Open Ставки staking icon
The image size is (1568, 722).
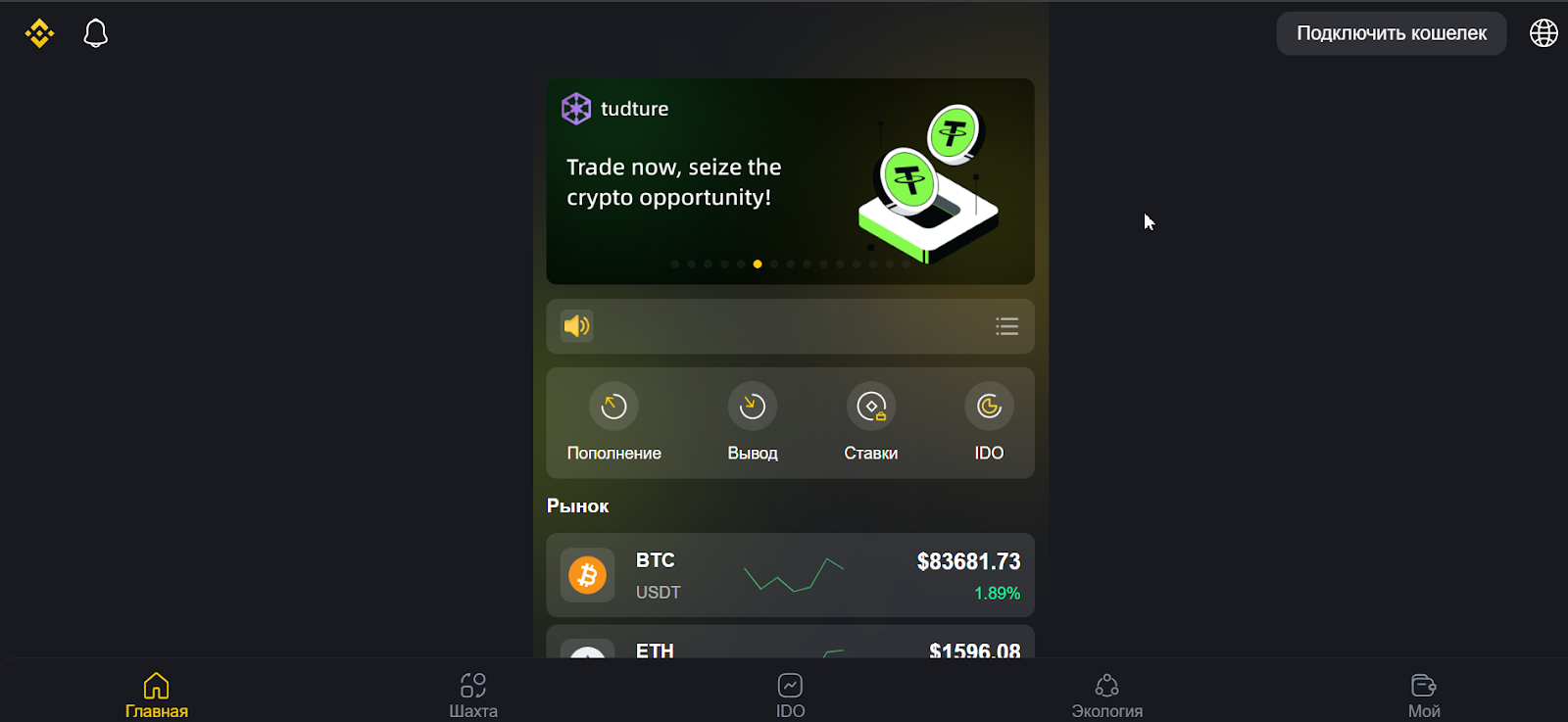click(x=871, y=406)
